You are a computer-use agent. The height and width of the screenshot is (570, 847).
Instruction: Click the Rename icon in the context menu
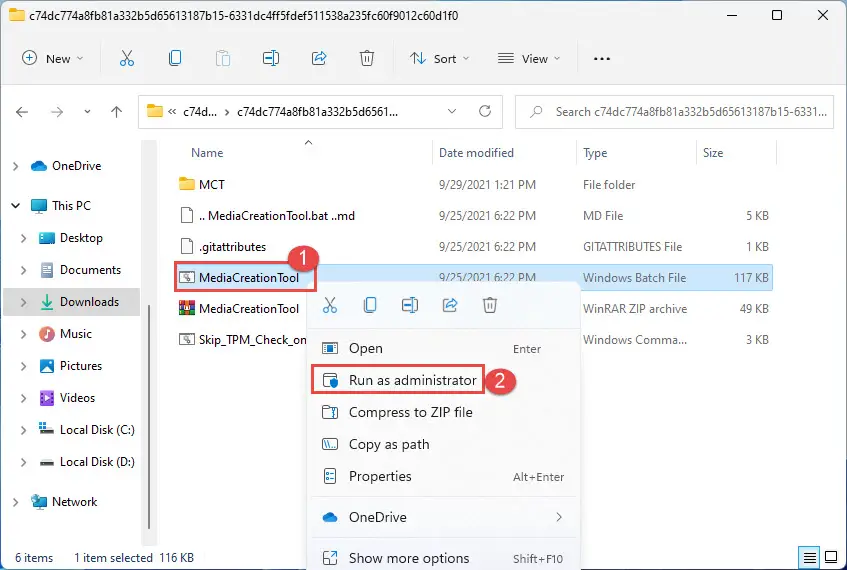tap(410, 305)
